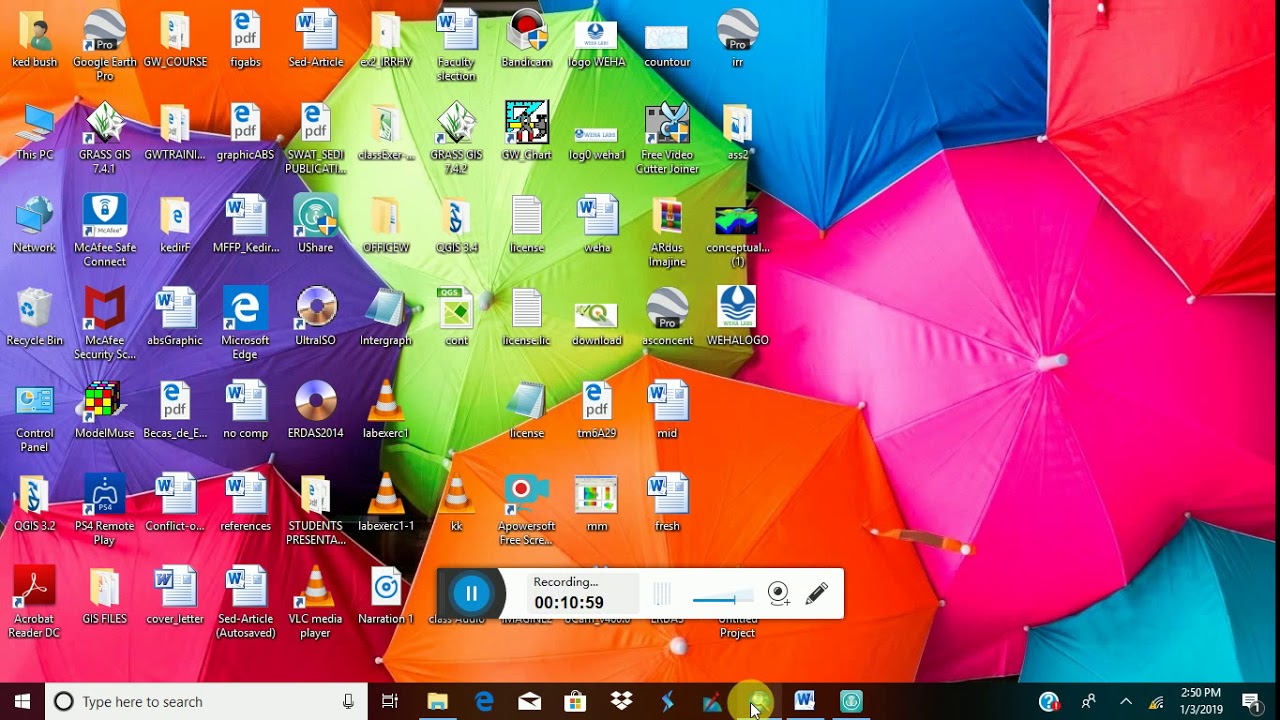Select the Control Panel desktop icon
This screenshot has height=720, width=1280.
click(35, 418)
